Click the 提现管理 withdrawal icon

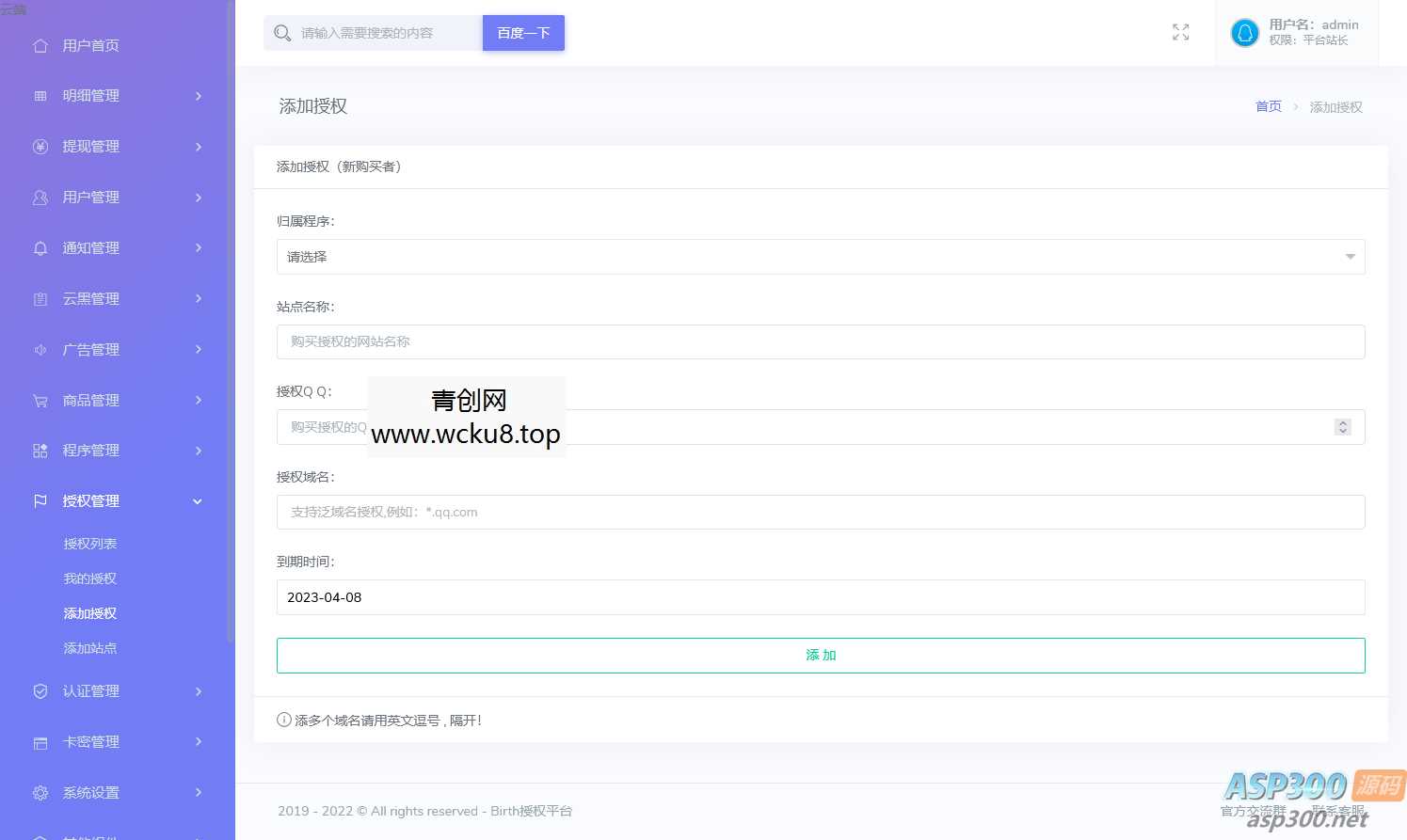click(x=40, y=146)
